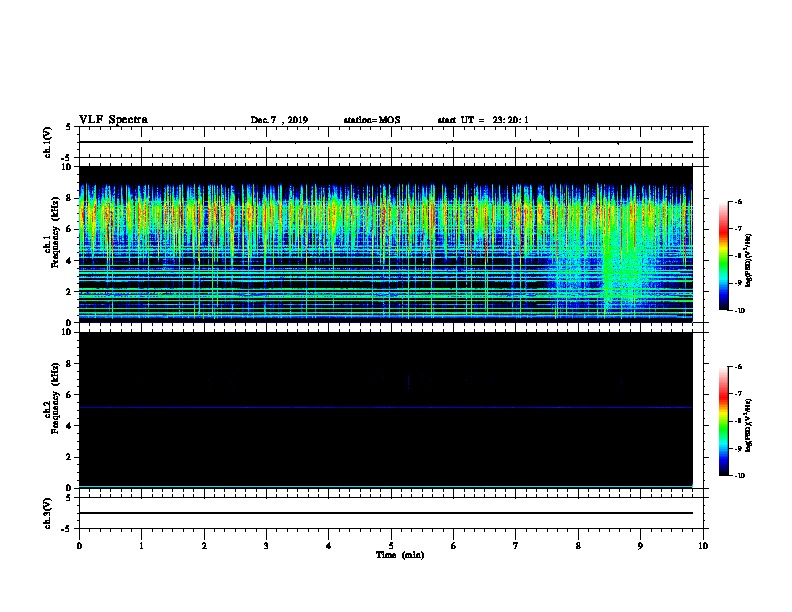Select the ch.1 "Frequency (kHz)" axis label
Viewport: 792px width, 612px height.
point(55,232)
